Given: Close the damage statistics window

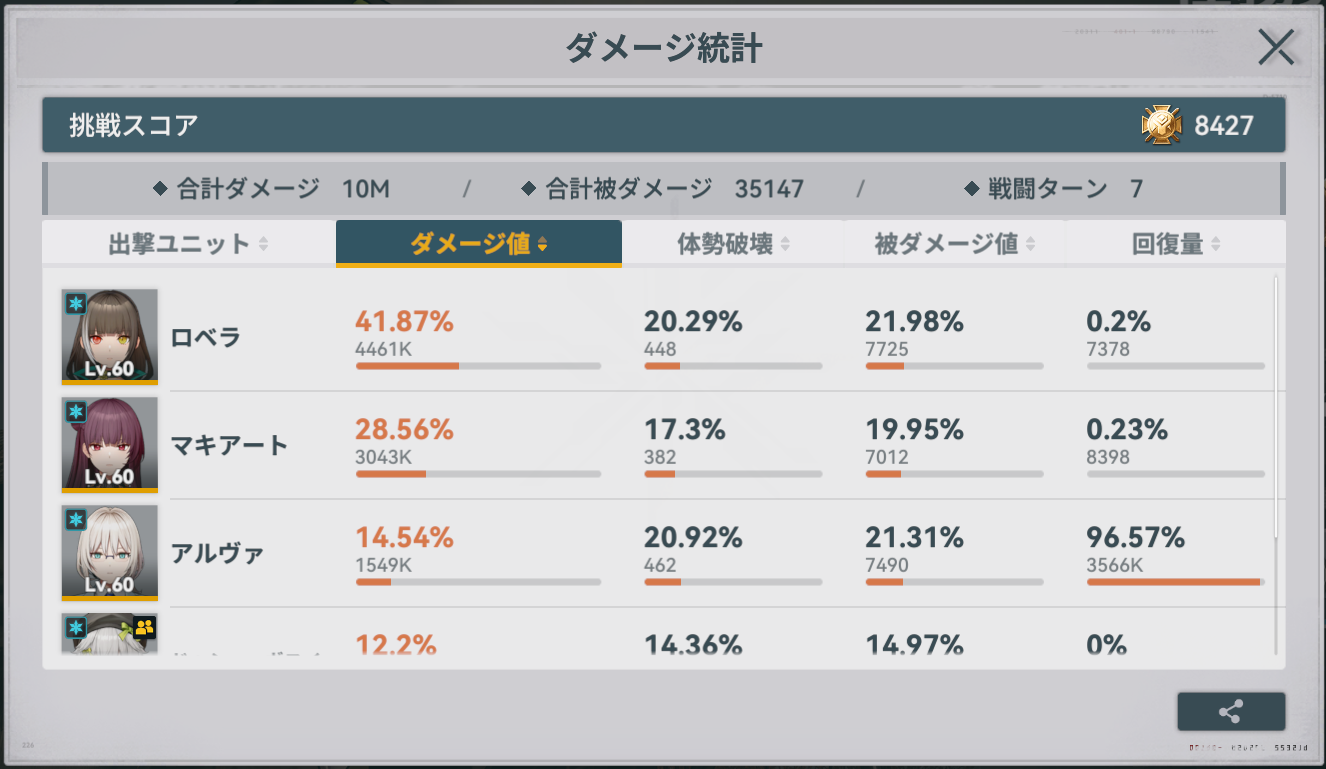Looking at the screenshot, I should coord(1276,47).
